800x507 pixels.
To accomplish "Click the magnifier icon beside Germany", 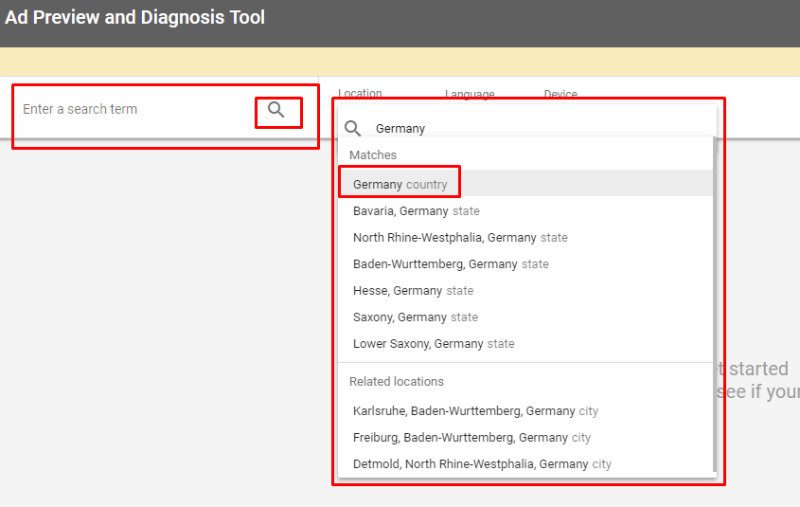I will [x=353, y=129].
